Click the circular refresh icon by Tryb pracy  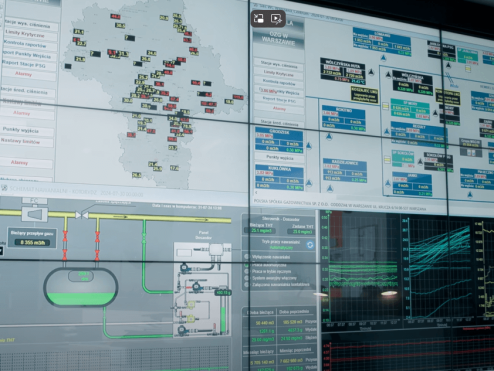pyautogui.click(x=310, y=245)
